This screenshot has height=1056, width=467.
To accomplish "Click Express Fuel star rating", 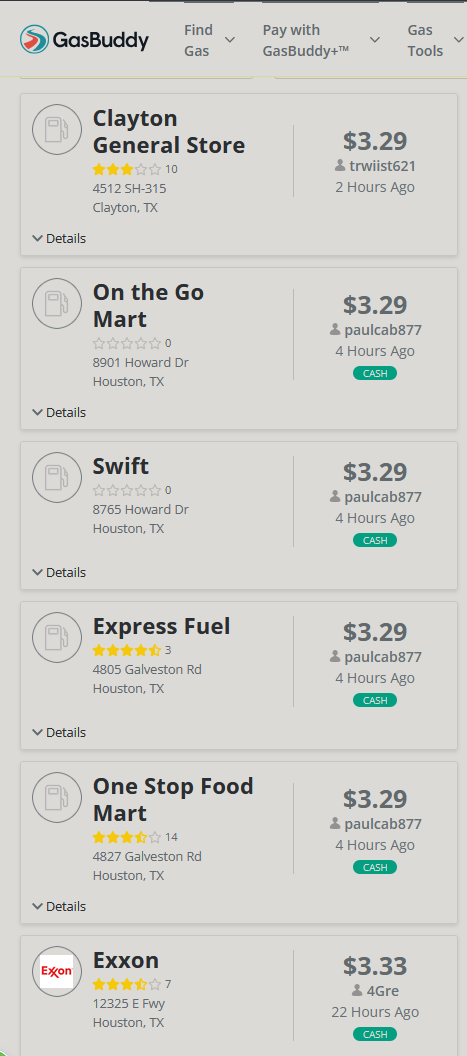I will point(127,651).
